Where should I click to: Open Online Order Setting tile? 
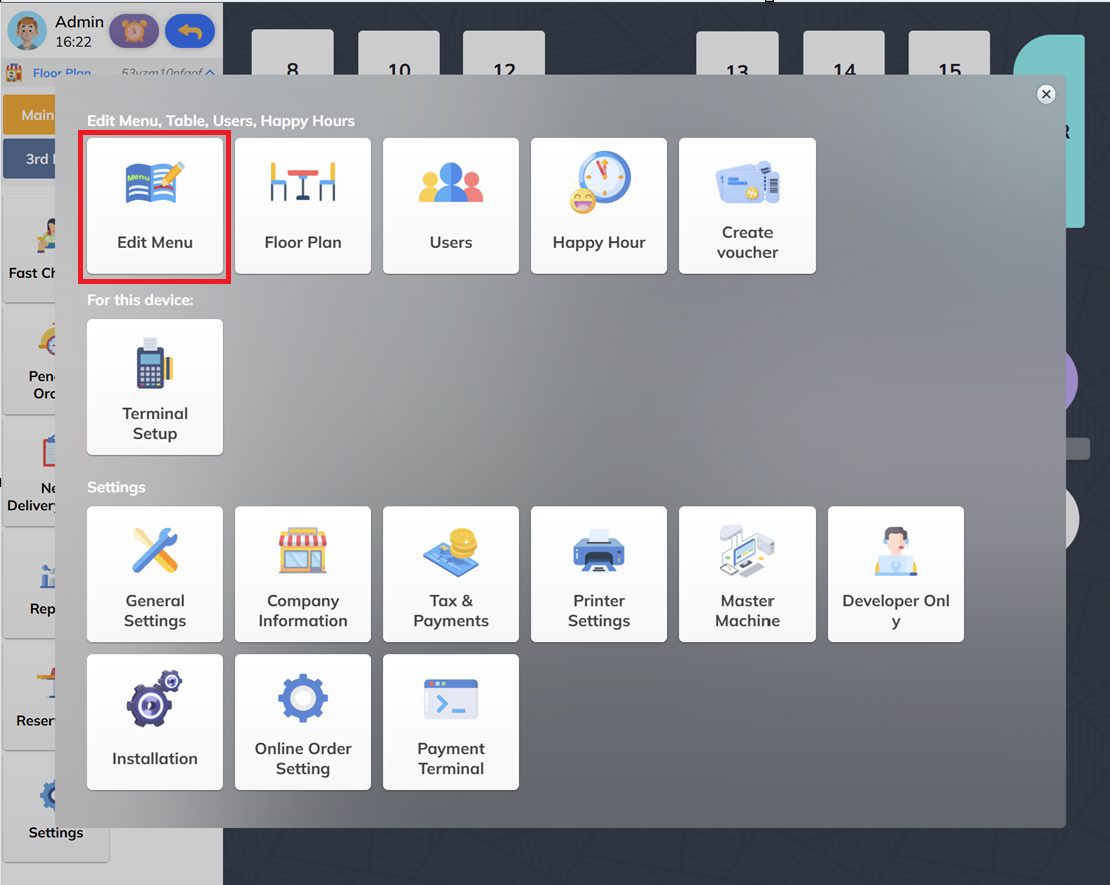[x=302, y=722]
